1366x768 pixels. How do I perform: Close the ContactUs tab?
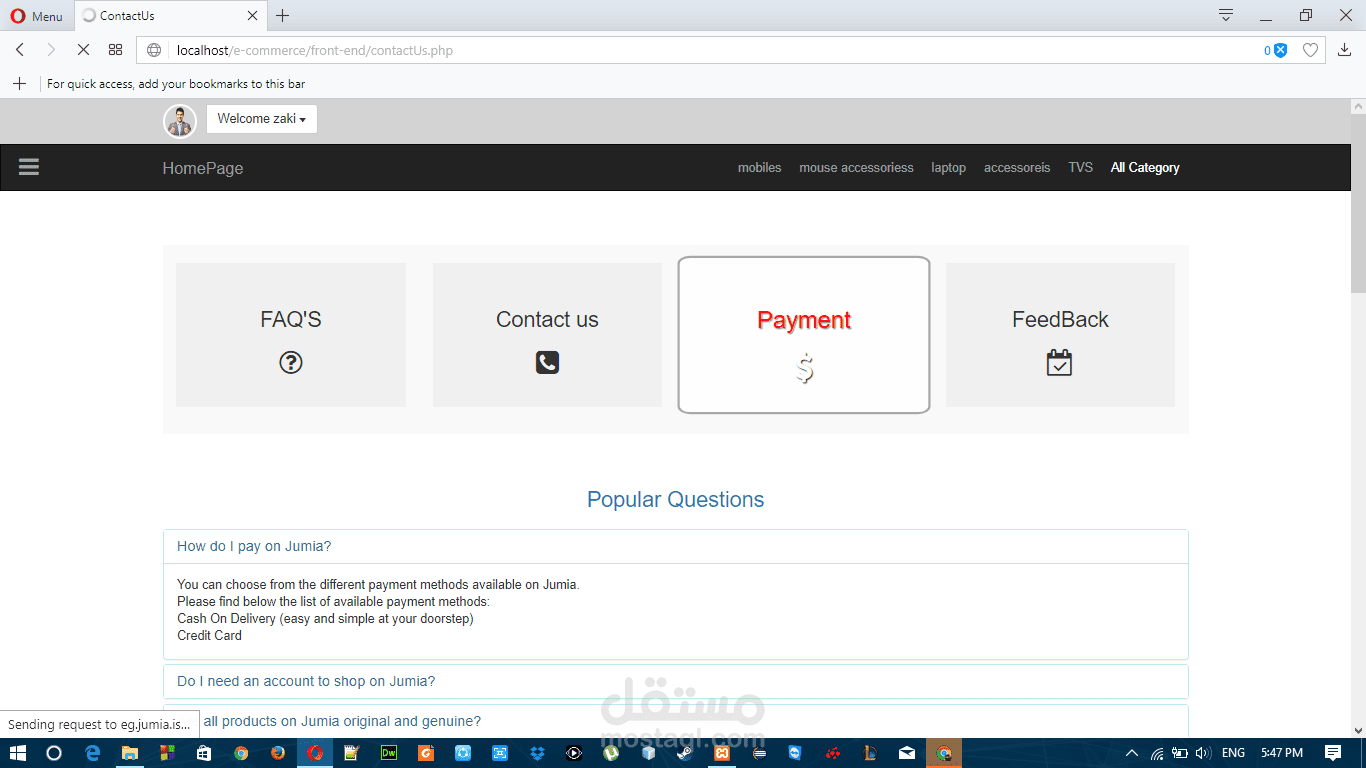(252, 16)
